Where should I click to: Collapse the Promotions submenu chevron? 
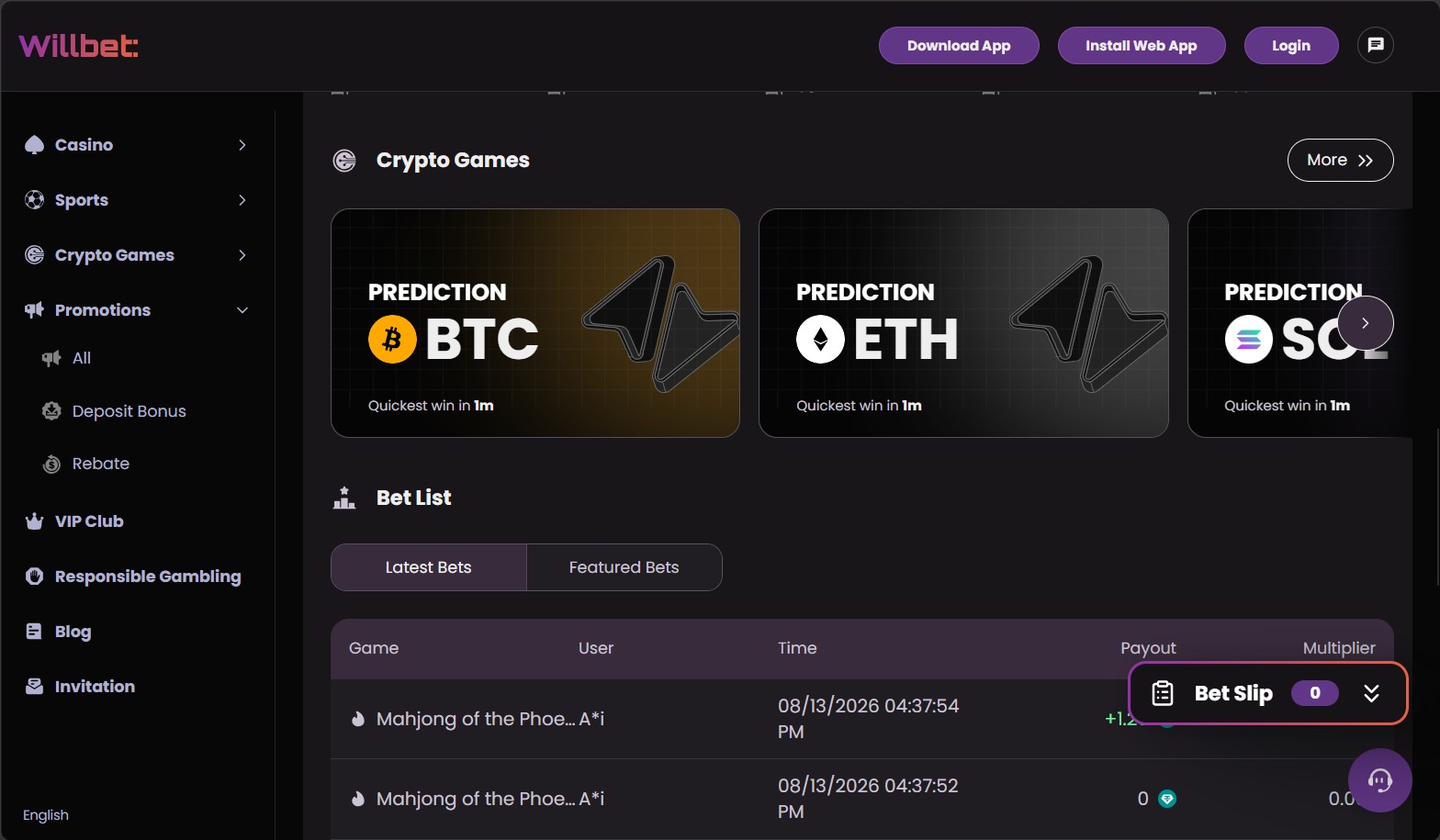[x=242, y=310]
